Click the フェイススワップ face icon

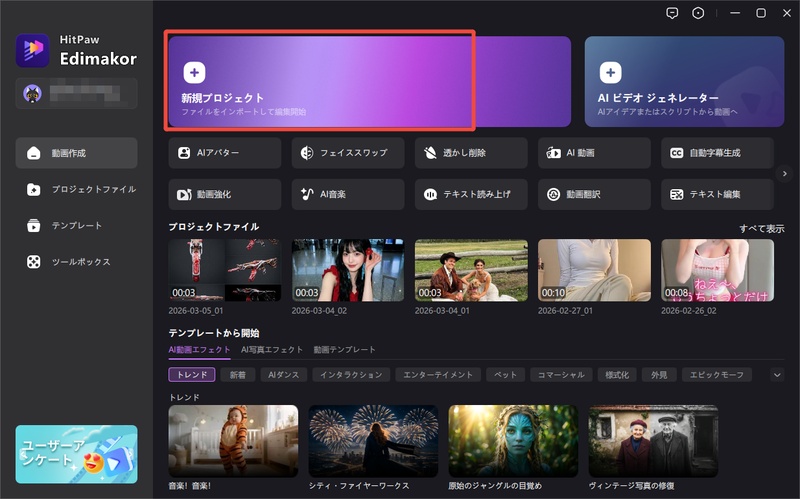[307, 153]
